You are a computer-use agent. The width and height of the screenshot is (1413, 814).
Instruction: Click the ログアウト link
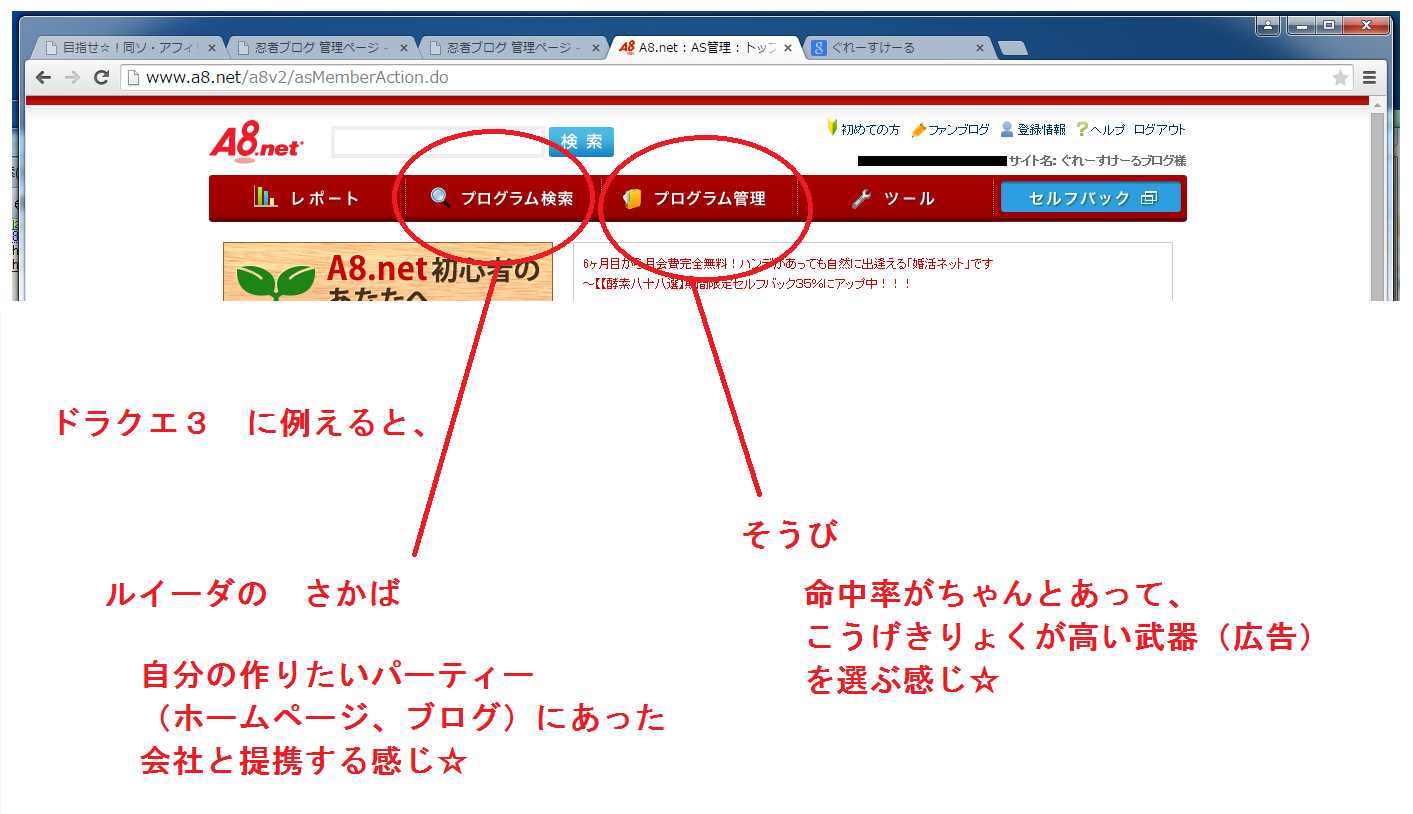[x=1160, y=130]
